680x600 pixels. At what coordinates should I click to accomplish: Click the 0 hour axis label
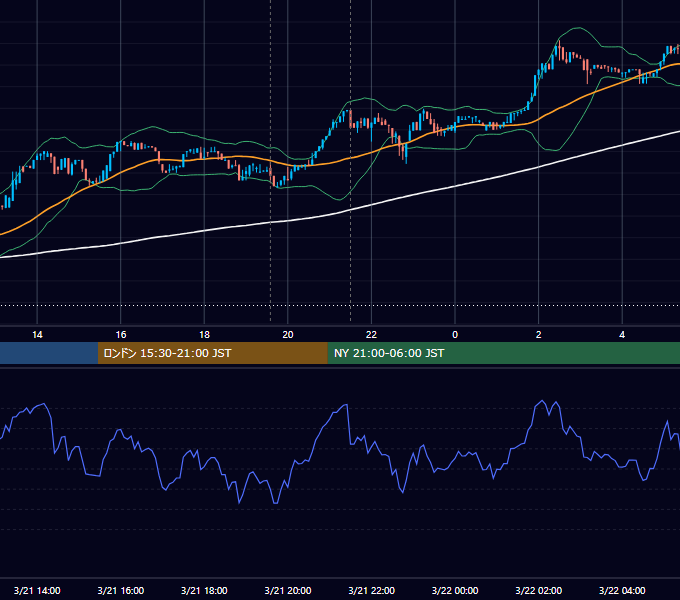point(455,335)
